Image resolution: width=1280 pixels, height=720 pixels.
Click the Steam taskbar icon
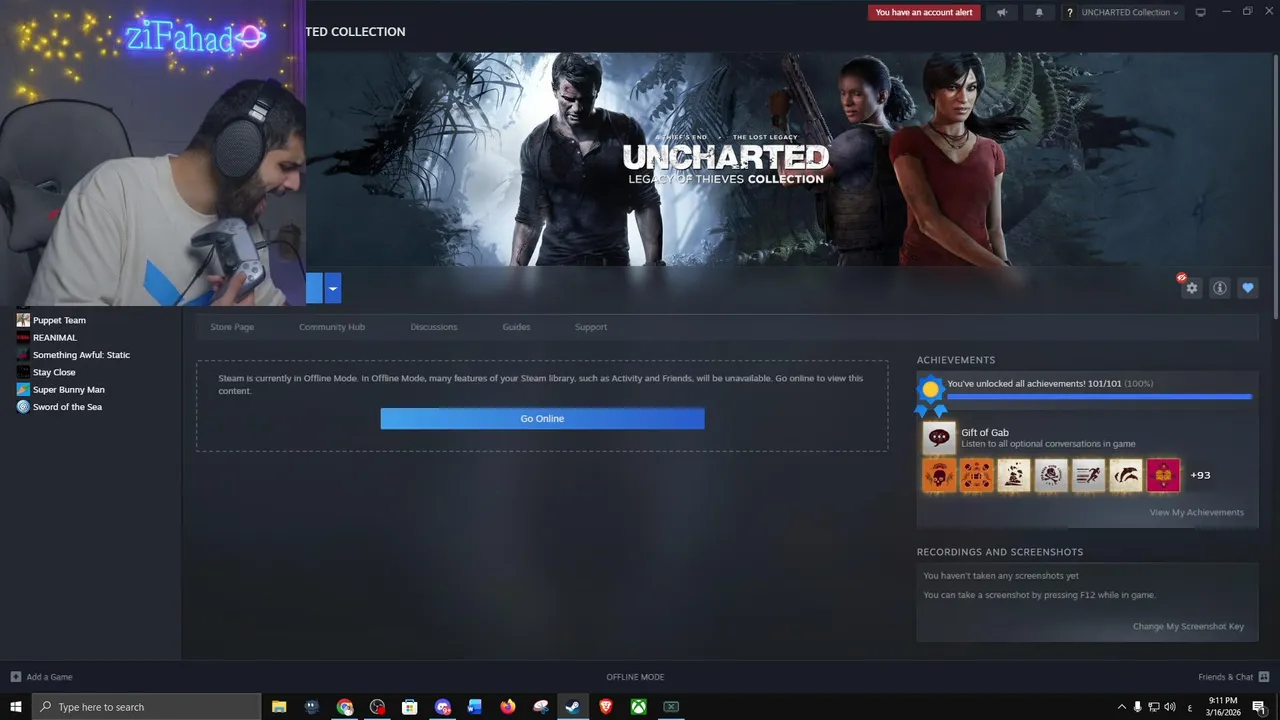pyautogui.click(x=573, y=707)
